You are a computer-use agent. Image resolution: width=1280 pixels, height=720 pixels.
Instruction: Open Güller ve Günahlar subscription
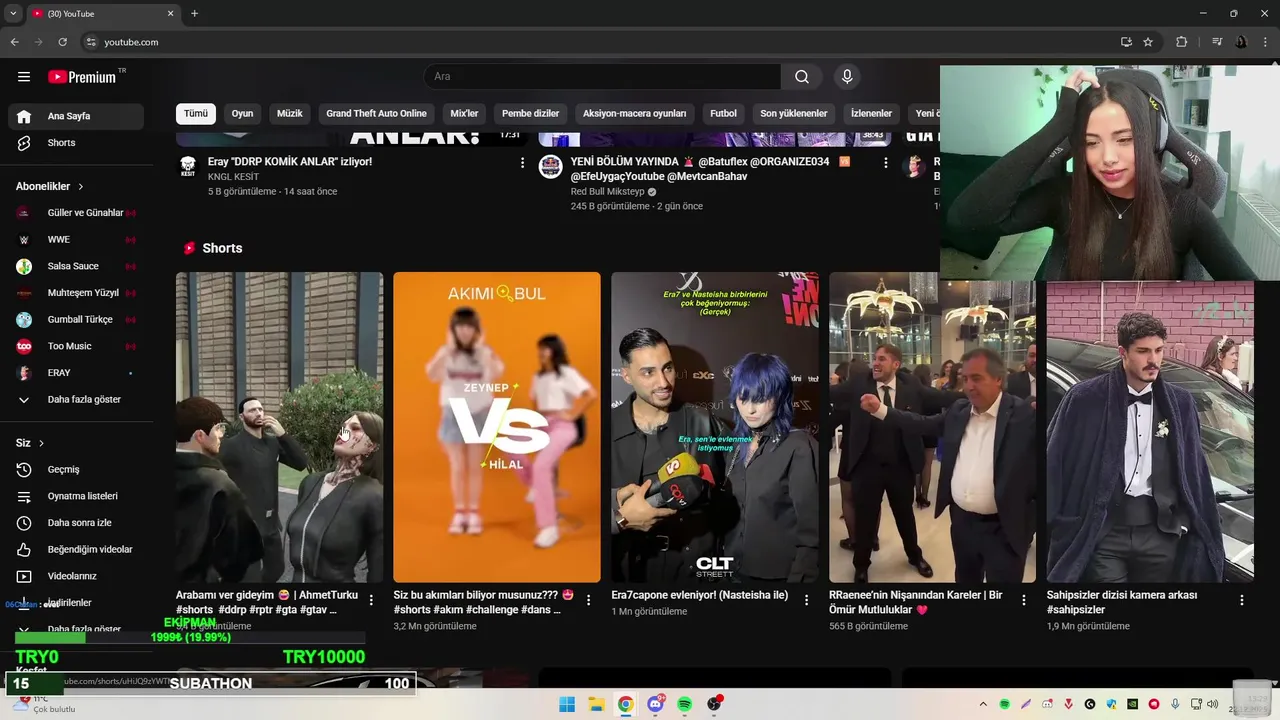(x=76, y=213)
